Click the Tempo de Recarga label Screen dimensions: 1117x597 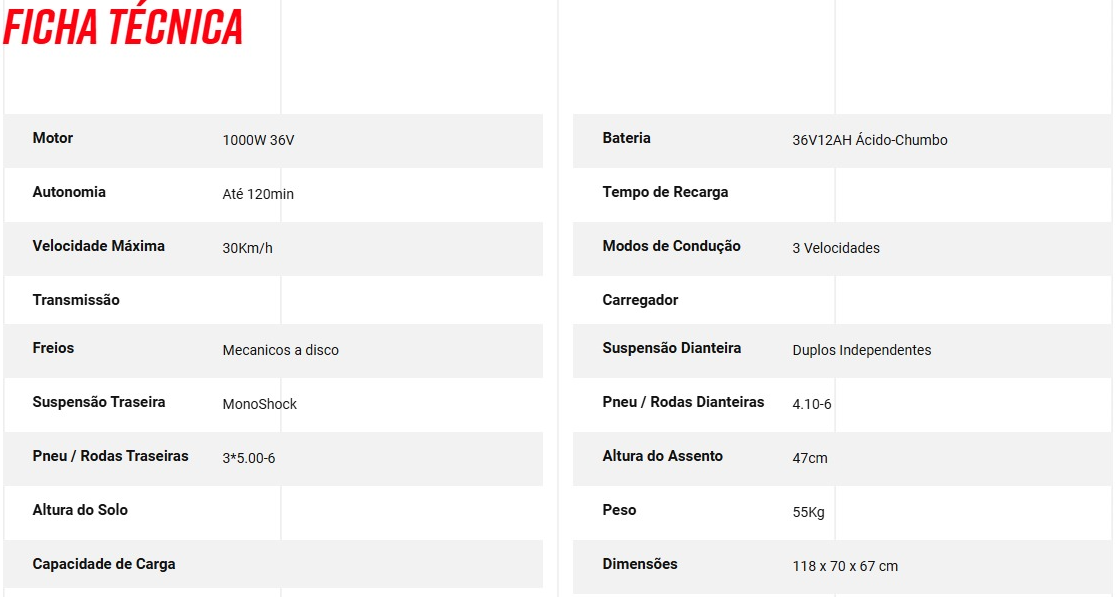pos(665,192)
